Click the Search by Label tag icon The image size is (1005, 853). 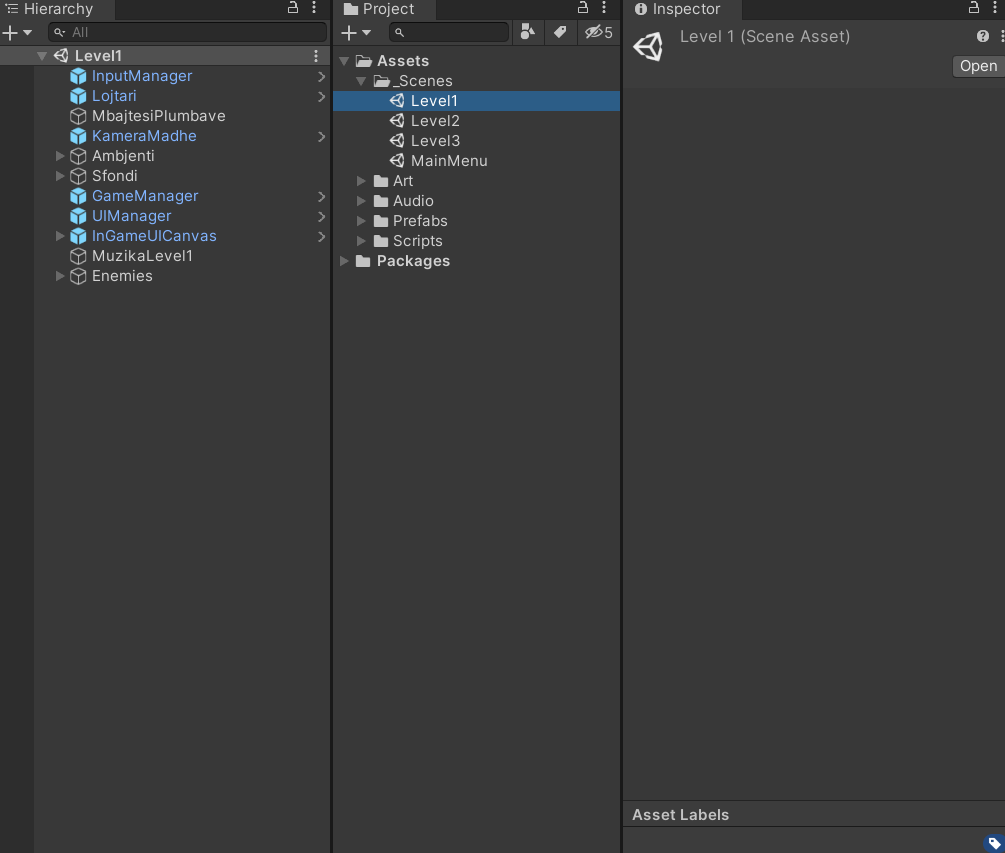[x=560, y=32]
